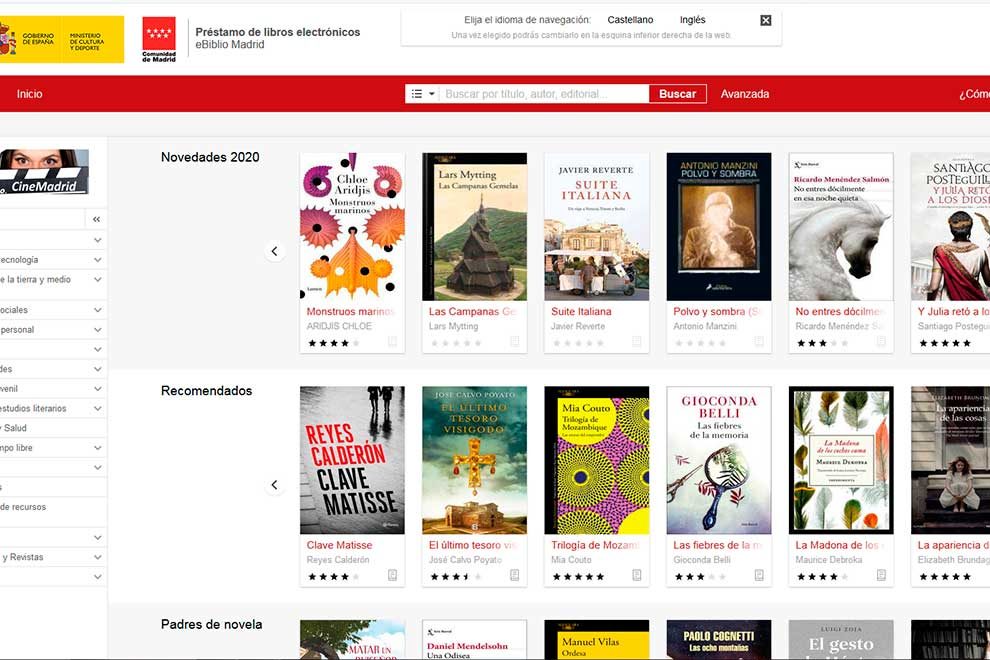
Task: Click author name 'Maurice Debroka'
Action: point(829,560)
